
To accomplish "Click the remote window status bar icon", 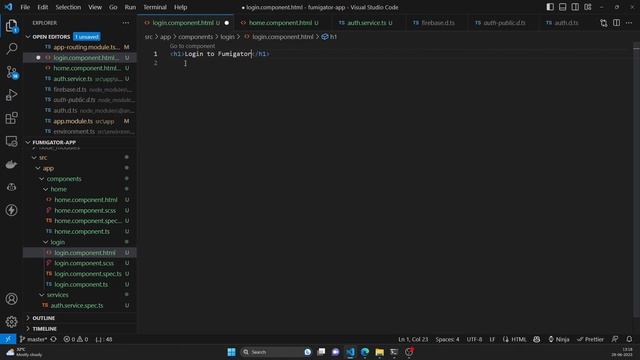I will [8, 339].
